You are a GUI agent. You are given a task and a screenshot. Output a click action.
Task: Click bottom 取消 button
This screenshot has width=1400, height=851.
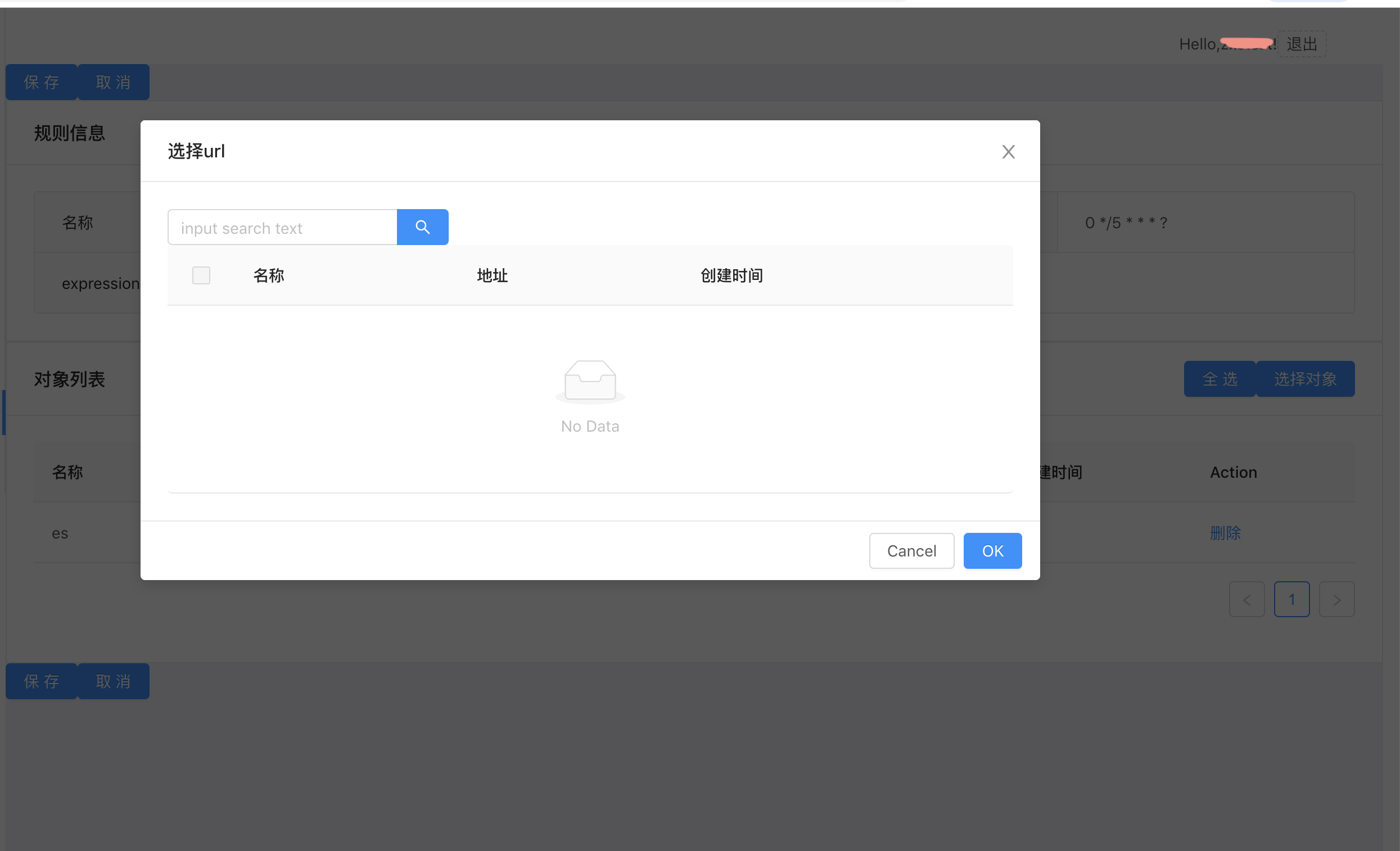click(x=113, y=681)
